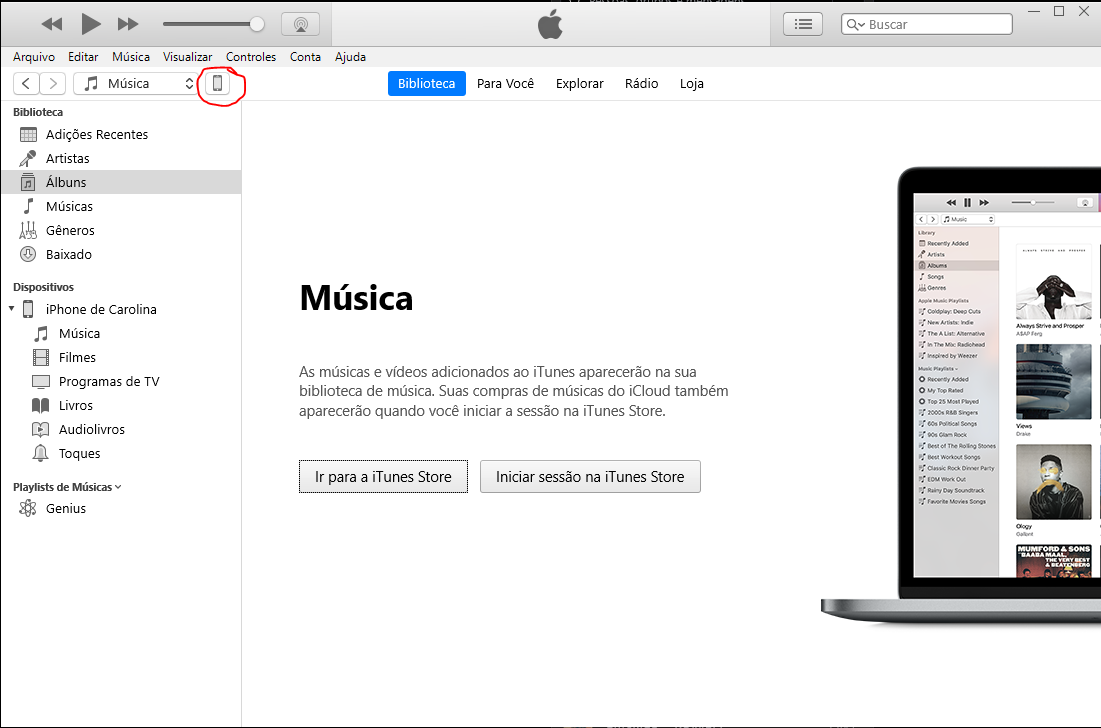
Task: Open the Controles menu
Action: [x=251, y=57]
